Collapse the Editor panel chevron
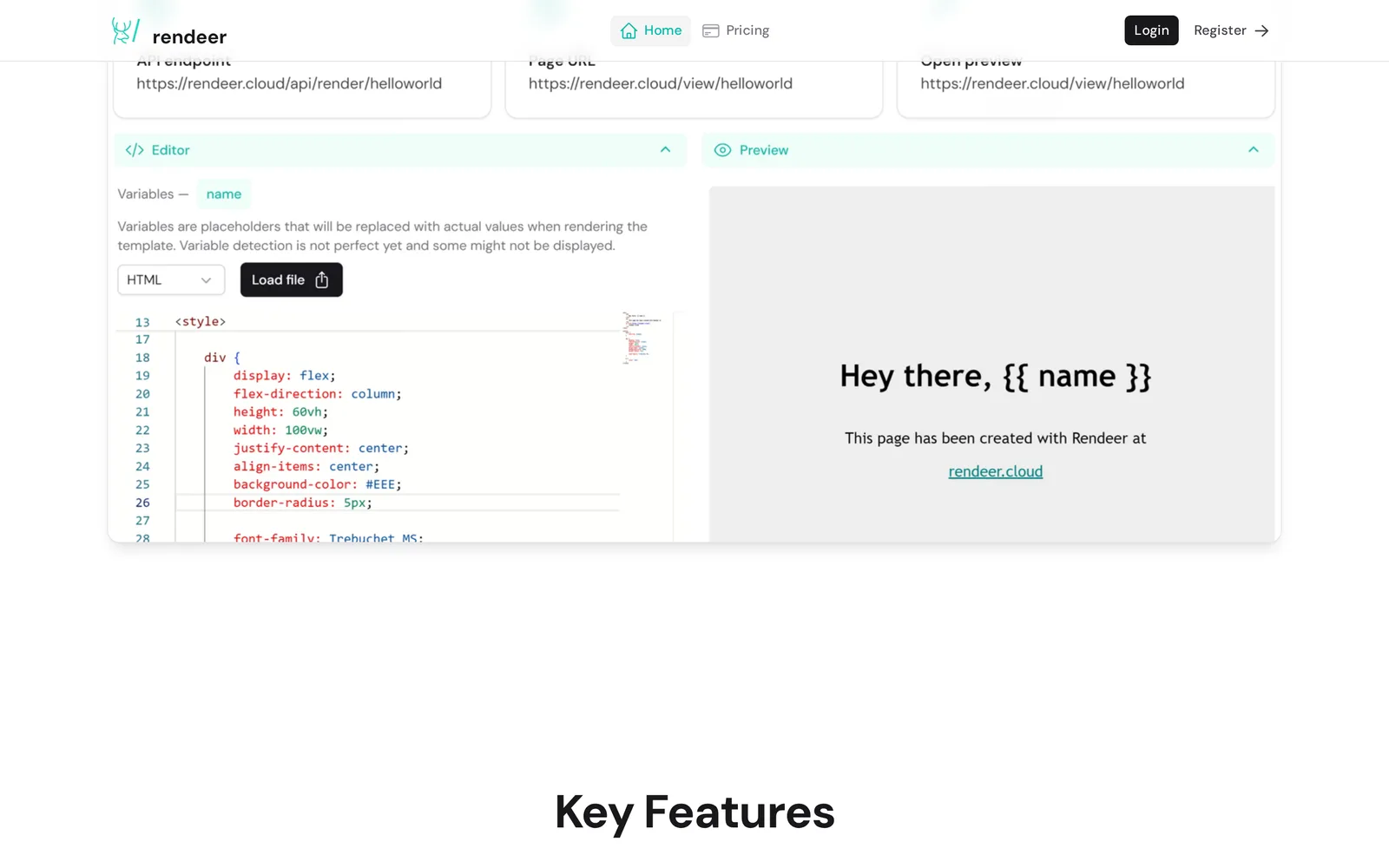 (665, 149)
